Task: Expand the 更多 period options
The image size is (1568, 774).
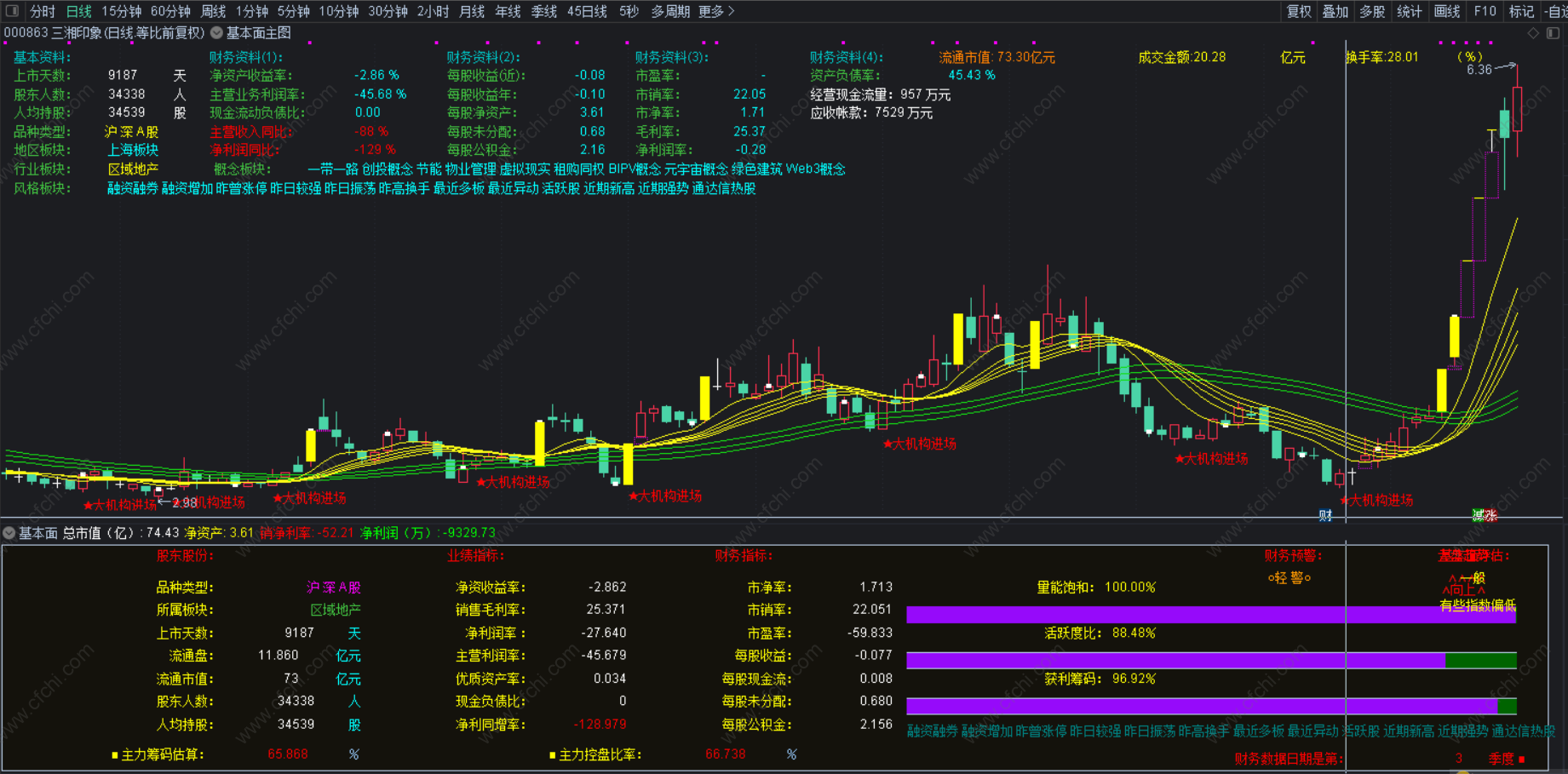Action: click(x=716, y=11)
